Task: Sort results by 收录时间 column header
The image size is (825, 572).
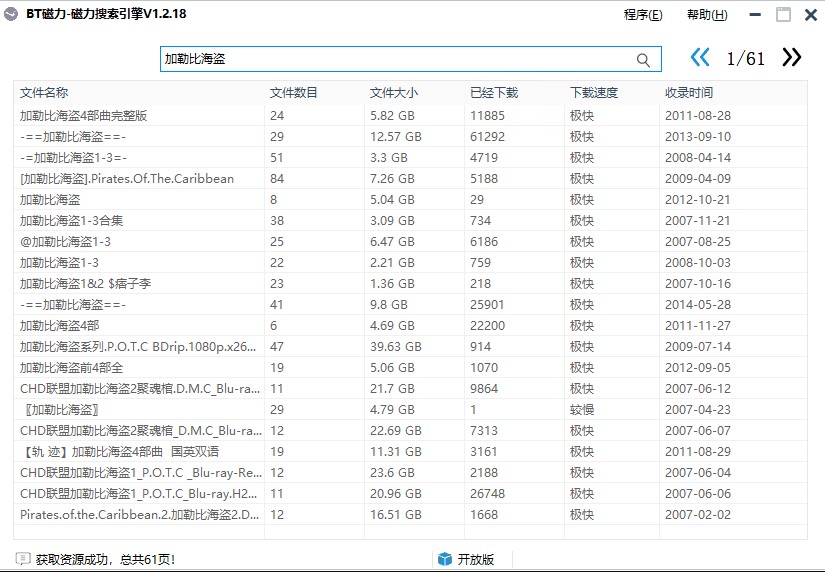Action: pyautogui.click(x=689, y=93)
